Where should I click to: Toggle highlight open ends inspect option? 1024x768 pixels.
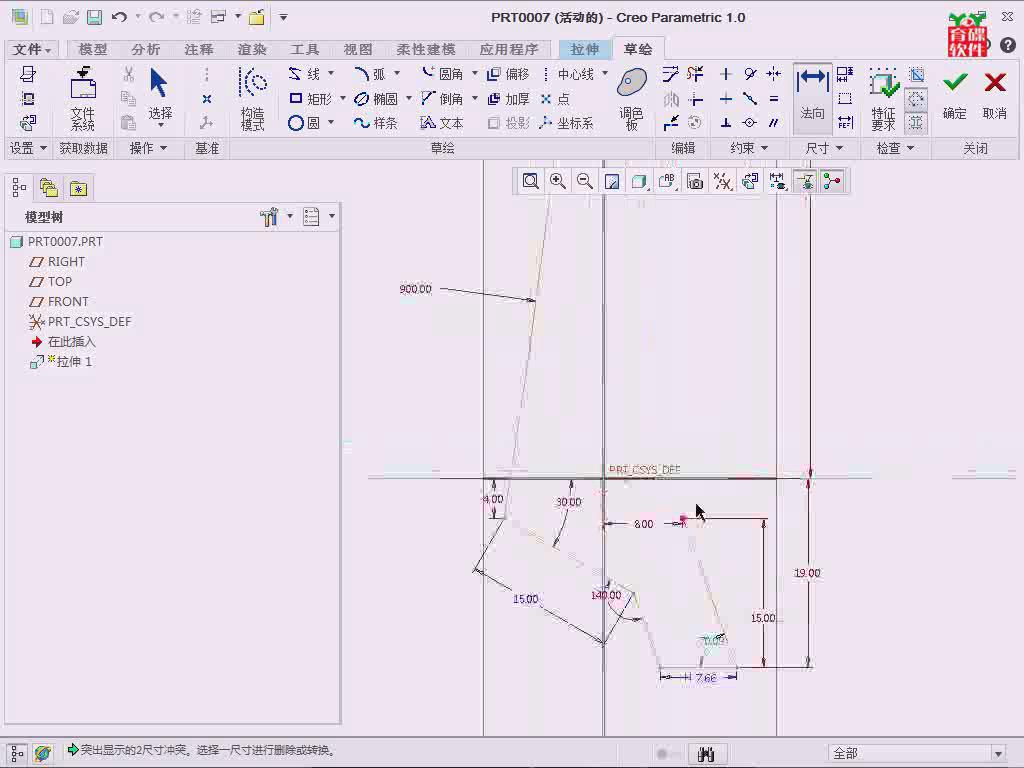pos(916,99)
